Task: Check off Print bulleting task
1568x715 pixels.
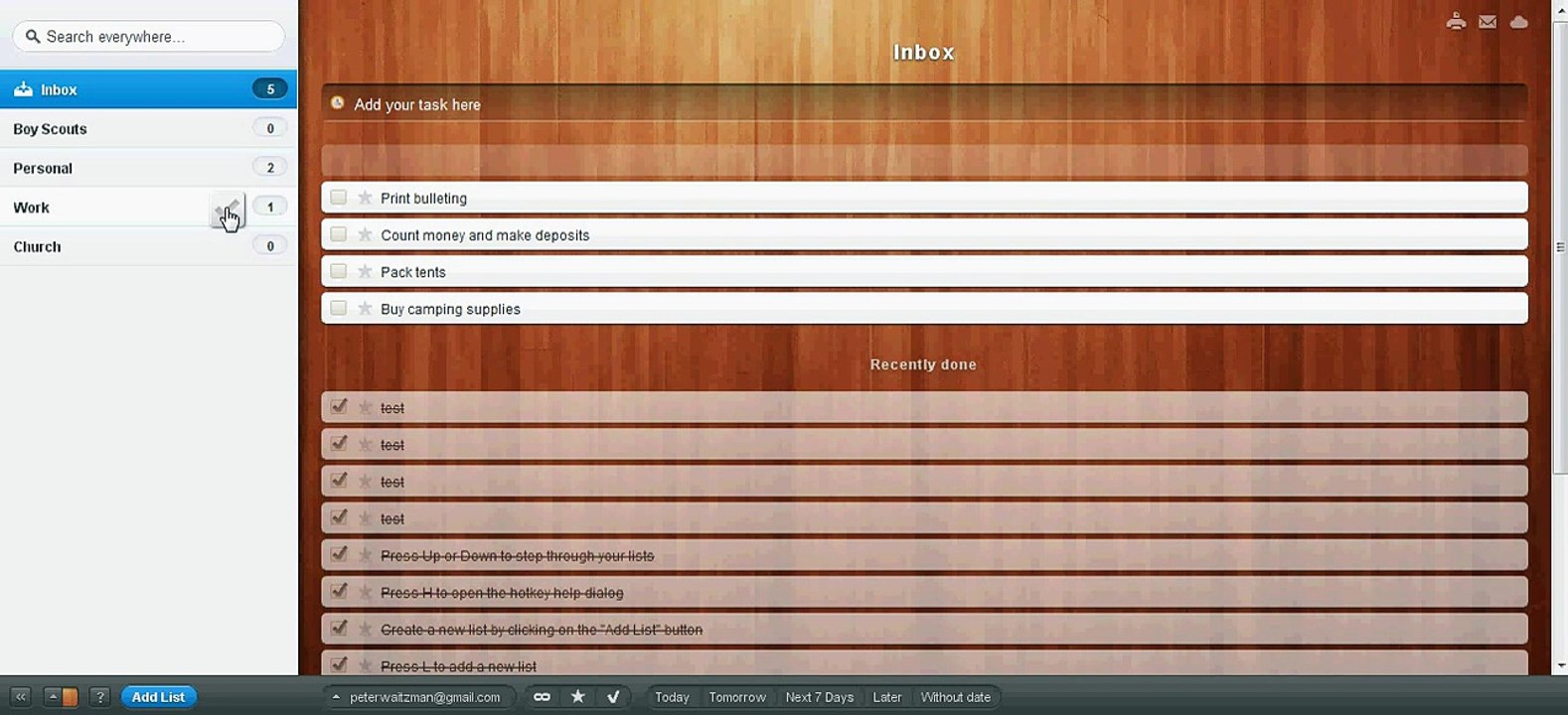Action: pos(339,197)
